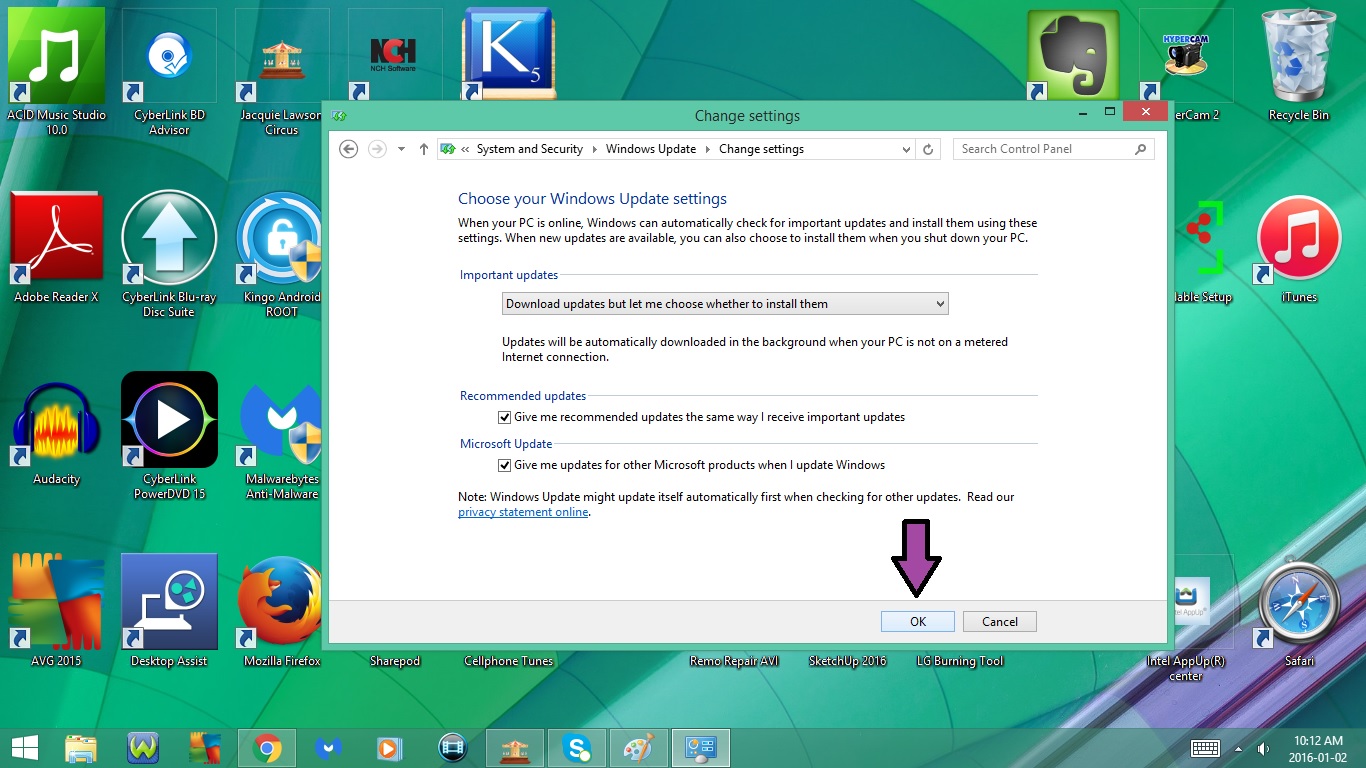Click the search magnifier icon

[x=1141, y=149]
